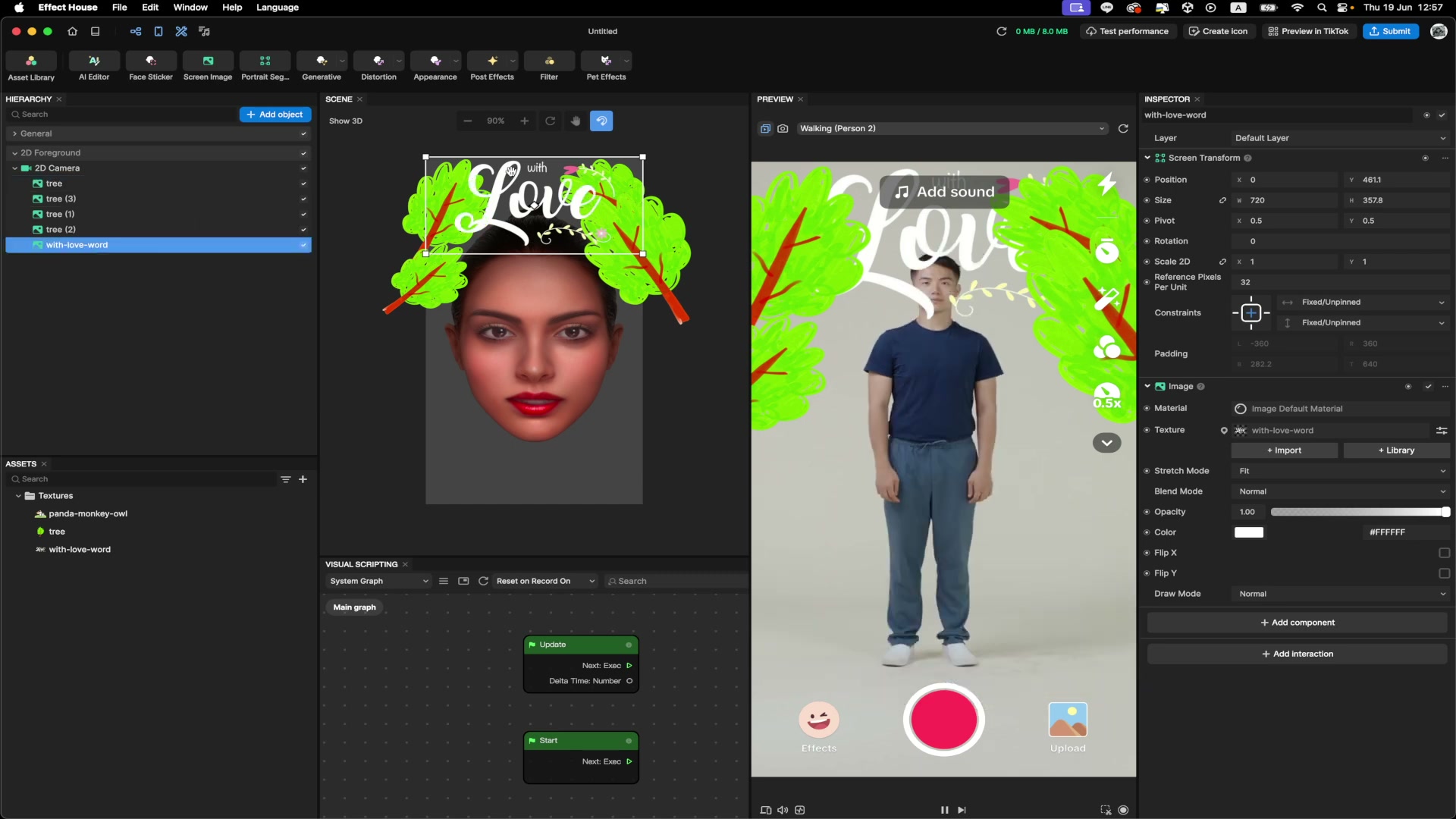
Task: Add a Face Sticker object
Action: 151,66
